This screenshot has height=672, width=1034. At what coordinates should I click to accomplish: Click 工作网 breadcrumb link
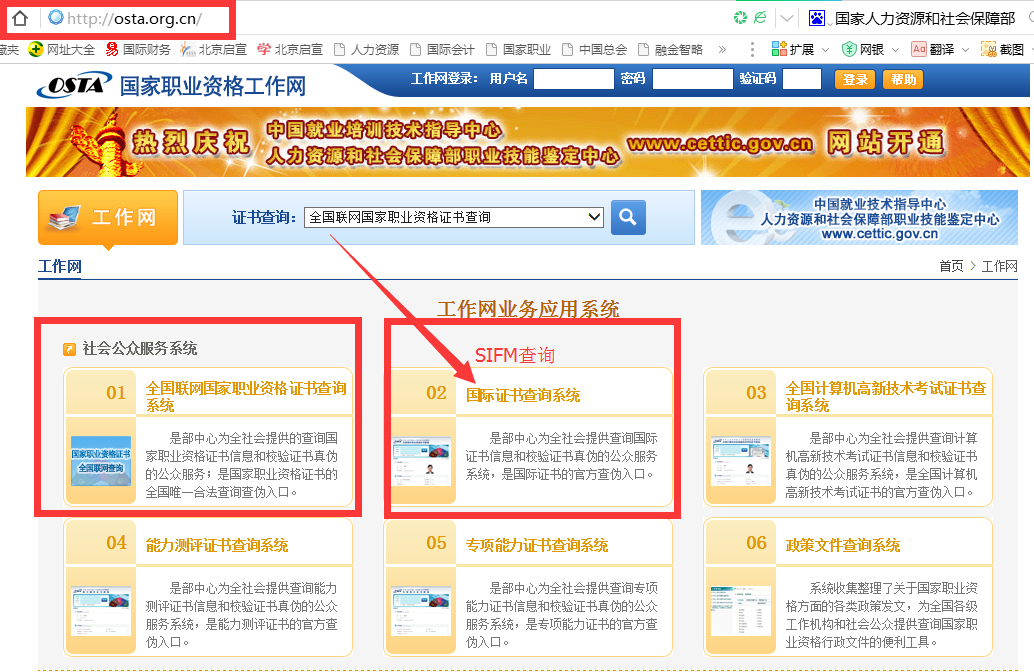pos(999,266)
